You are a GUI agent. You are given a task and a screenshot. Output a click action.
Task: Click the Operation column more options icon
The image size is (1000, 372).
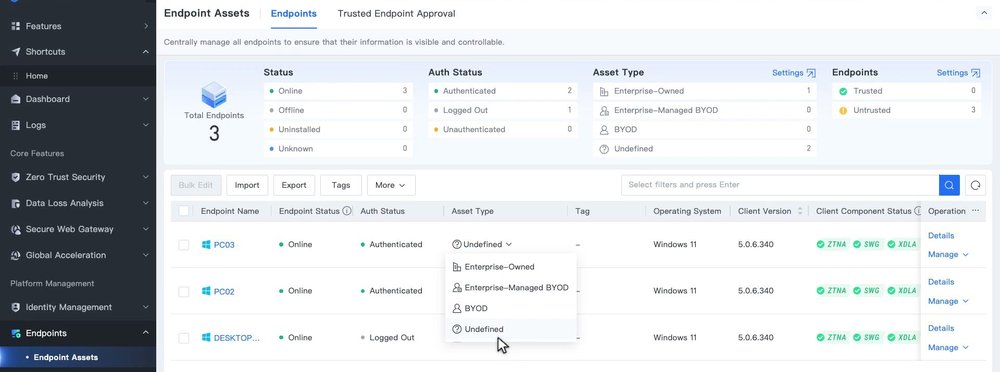click(x=975, y=211)
